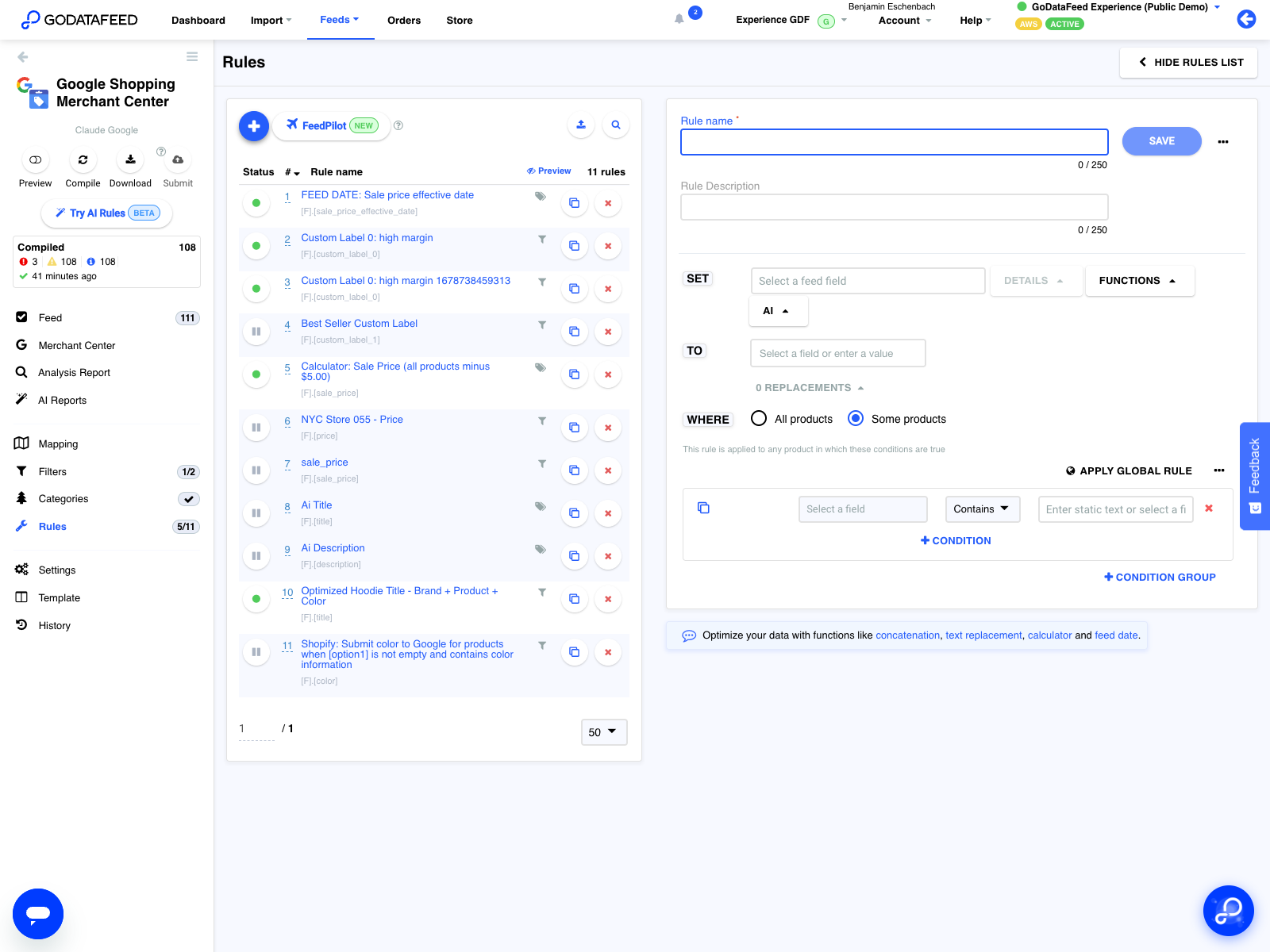
Task: Click the SAVE rule button
Action: (1161, 141)
